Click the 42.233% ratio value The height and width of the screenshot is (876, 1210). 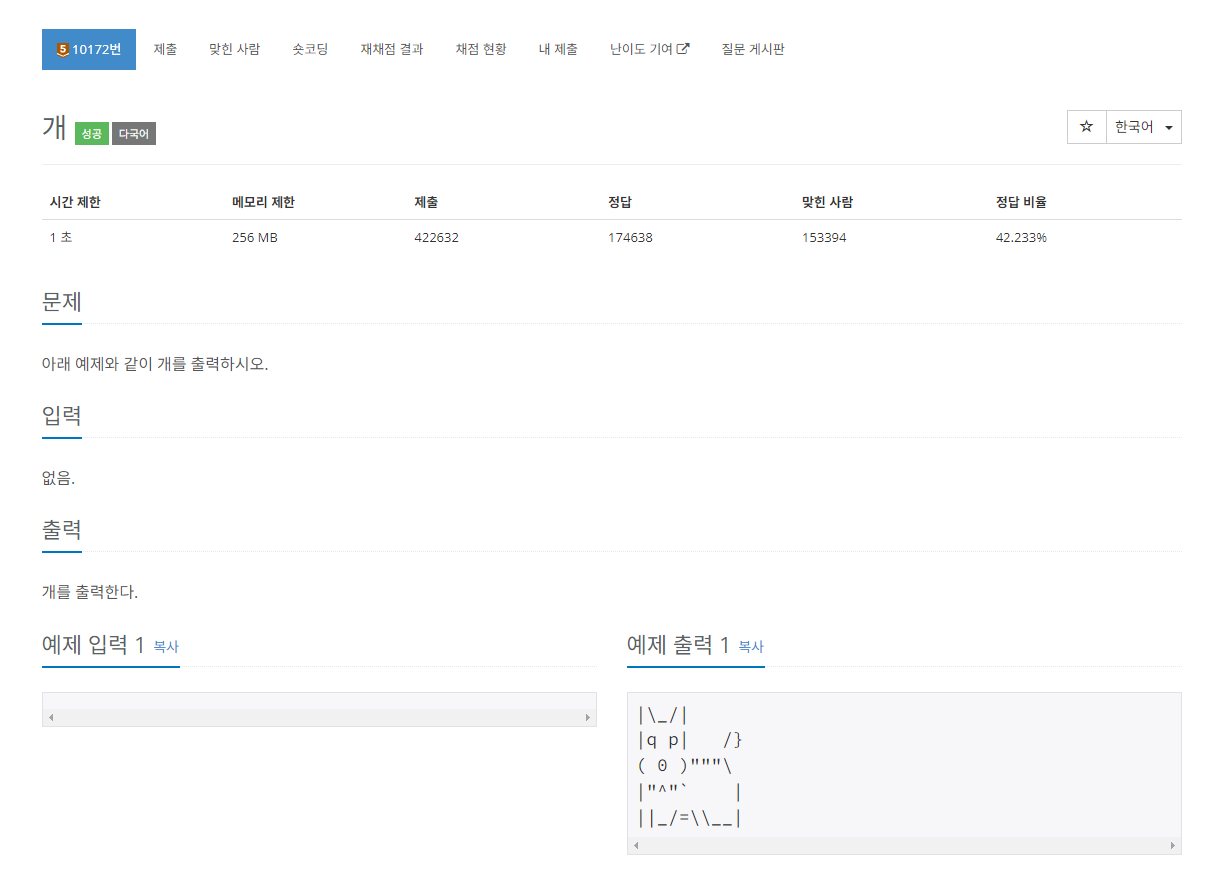(1021, 238)
